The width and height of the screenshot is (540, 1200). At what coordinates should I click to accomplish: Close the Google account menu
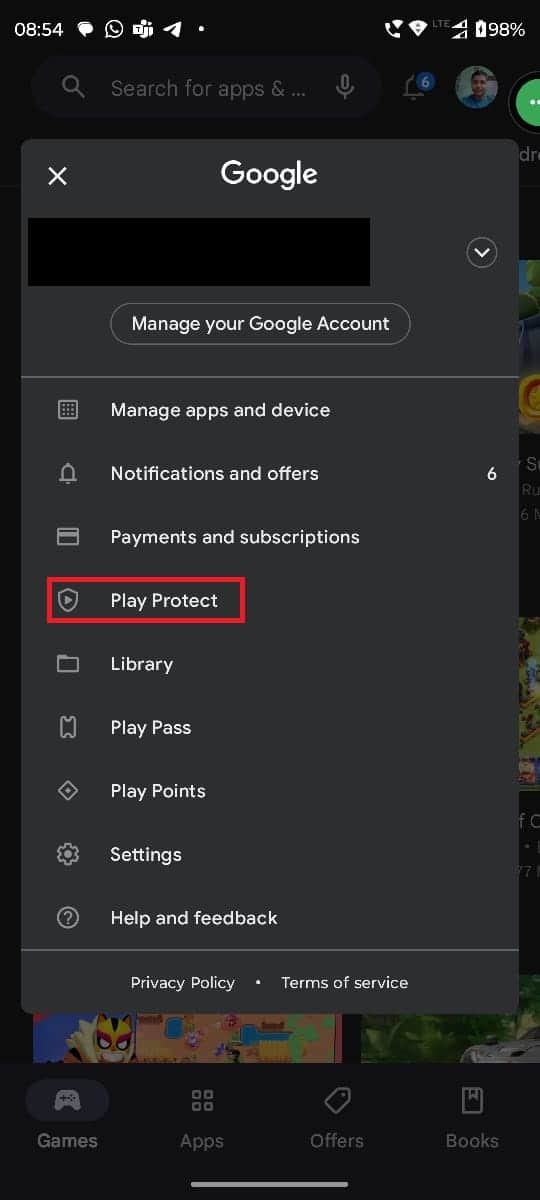click(58, 176)
